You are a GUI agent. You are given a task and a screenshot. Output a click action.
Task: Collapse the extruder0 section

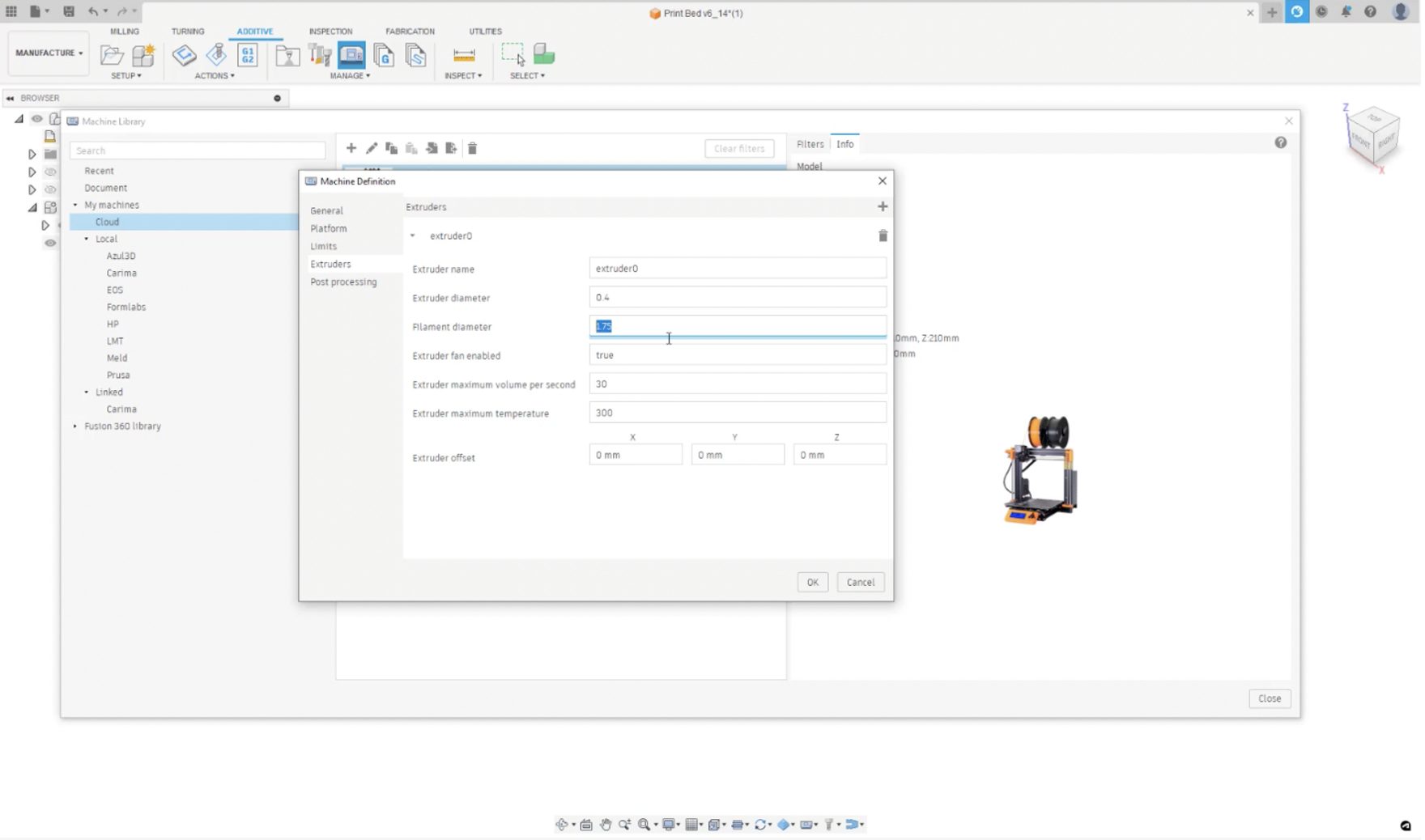(412, 235)
